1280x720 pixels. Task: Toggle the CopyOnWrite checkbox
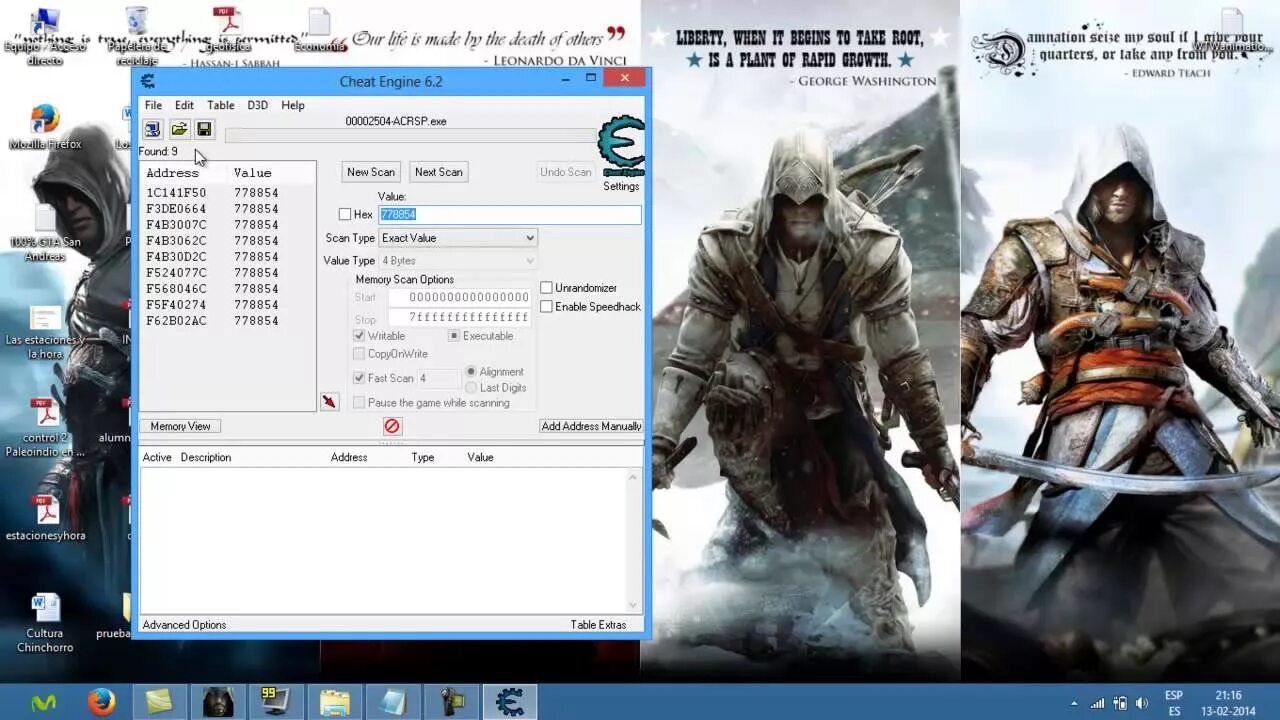[359, 354]
